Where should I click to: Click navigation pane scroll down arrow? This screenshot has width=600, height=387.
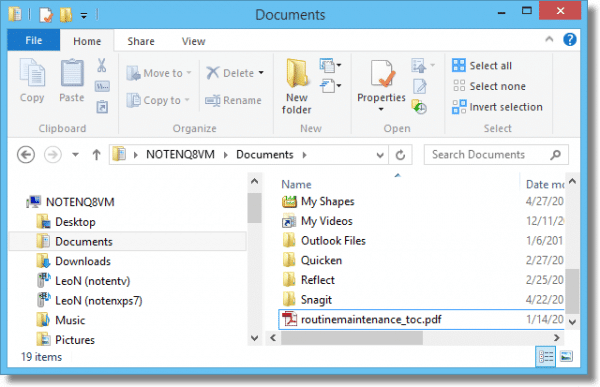click(254, 338)
